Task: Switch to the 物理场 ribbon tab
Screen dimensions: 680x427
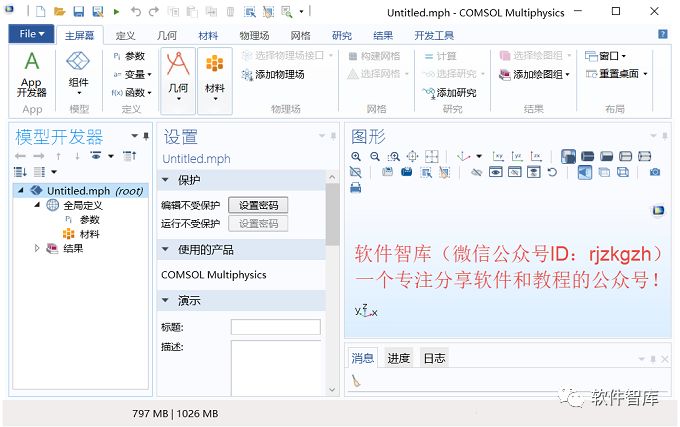Action: pyautogui.click(x=254, y=36)
